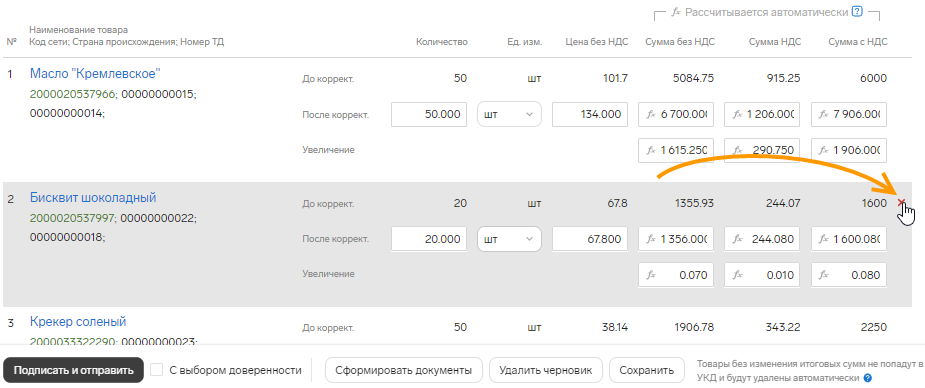Click the quantity field of Масло Кремлевское
Viewport: 925px width, 388px height.
[x=429, y=114]
